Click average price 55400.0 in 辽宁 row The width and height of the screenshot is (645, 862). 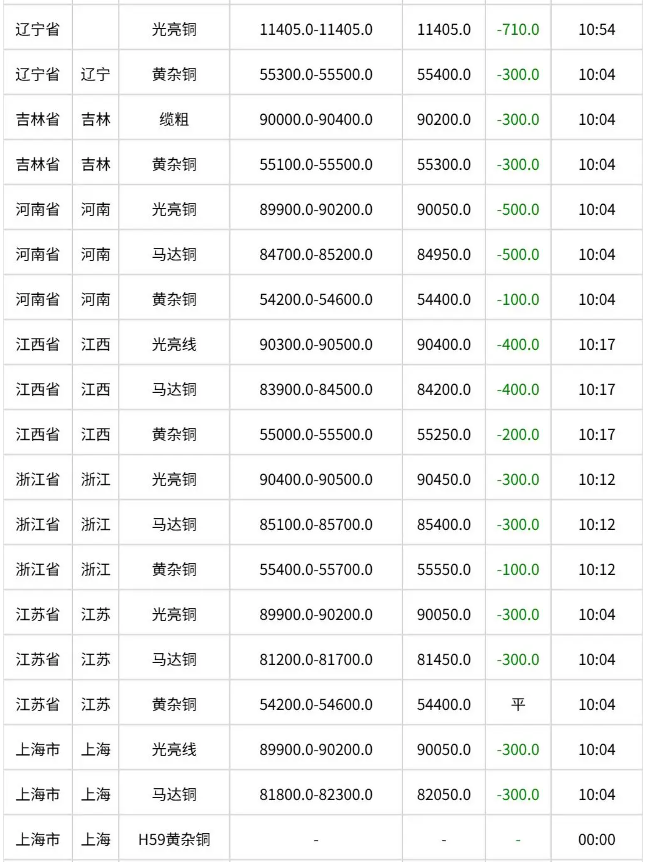click(x=444, y=74)
